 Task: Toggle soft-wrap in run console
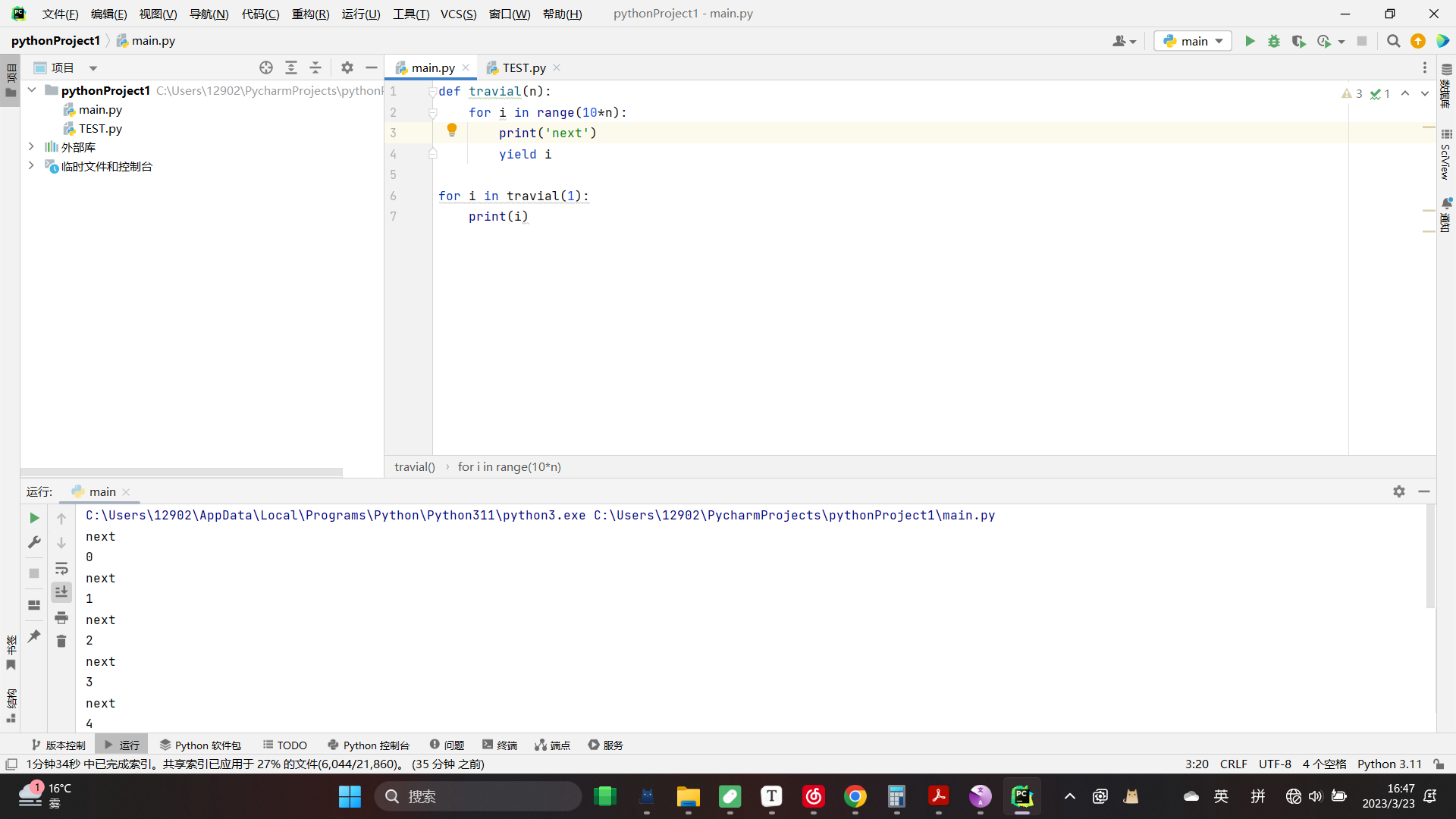[61, 568]
